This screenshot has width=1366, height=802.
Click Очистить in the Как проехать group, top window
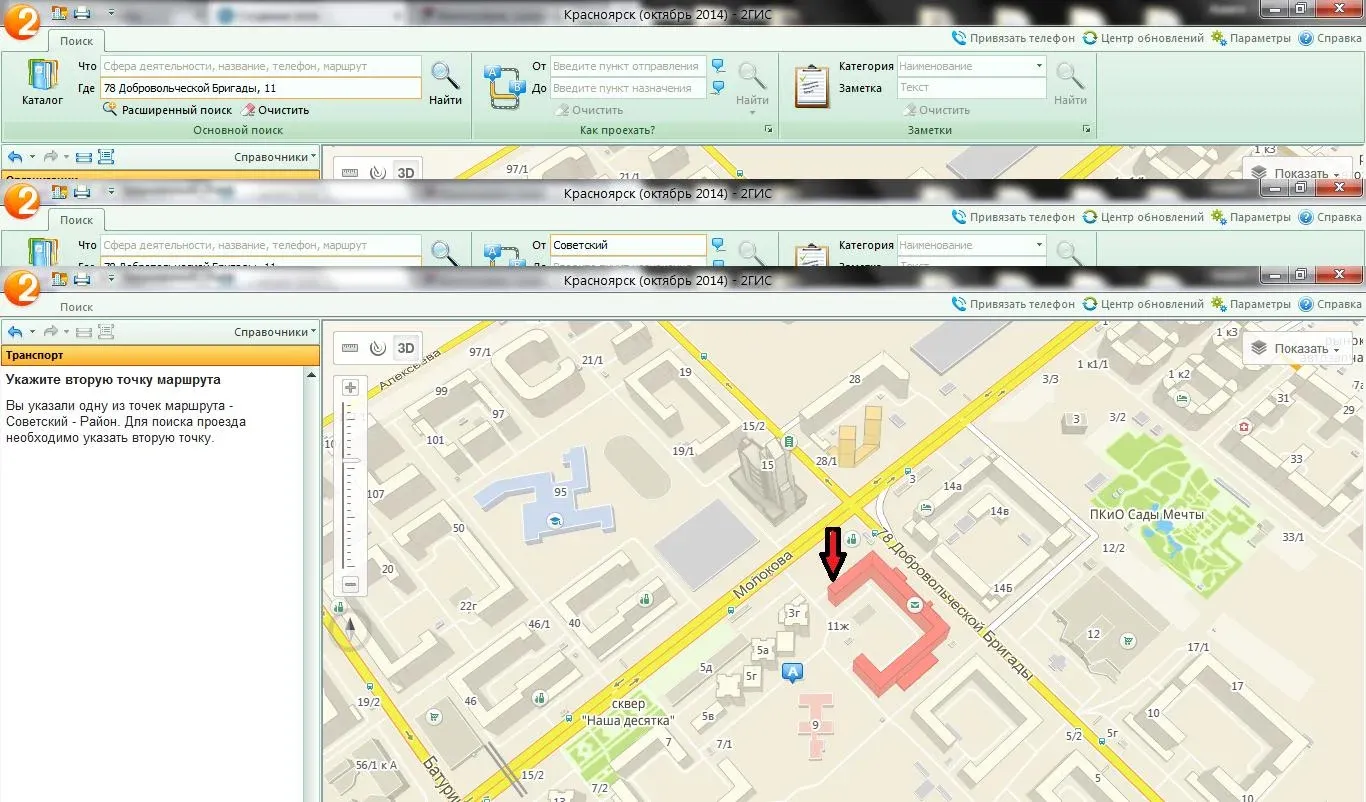point(588,110)
